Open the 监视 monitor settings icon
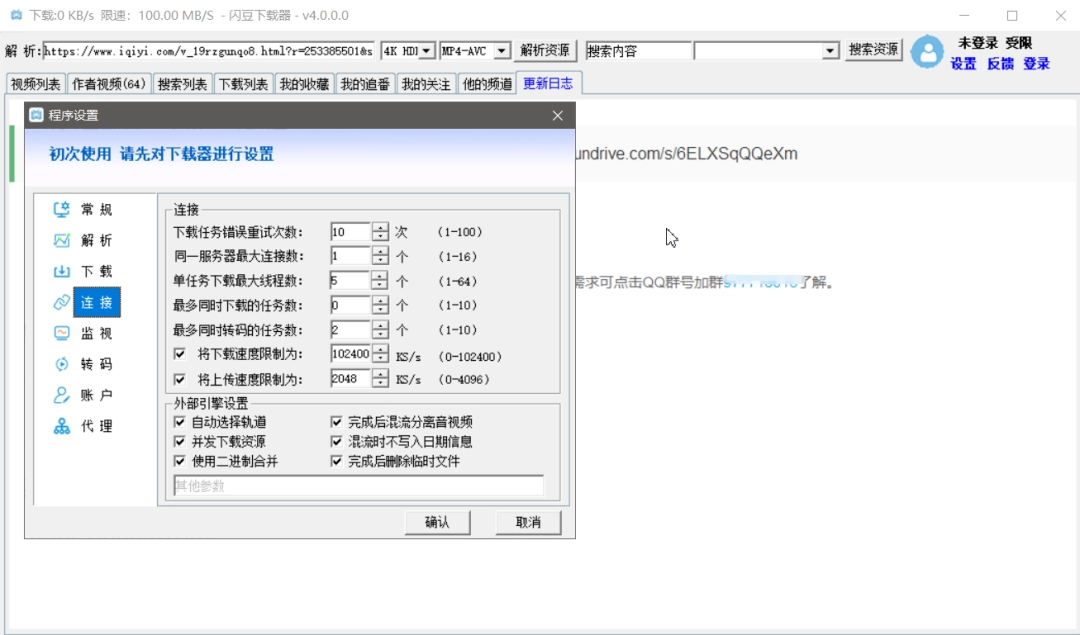The height and width of the screenshot is (635, 1080). [x=61, y=333]
